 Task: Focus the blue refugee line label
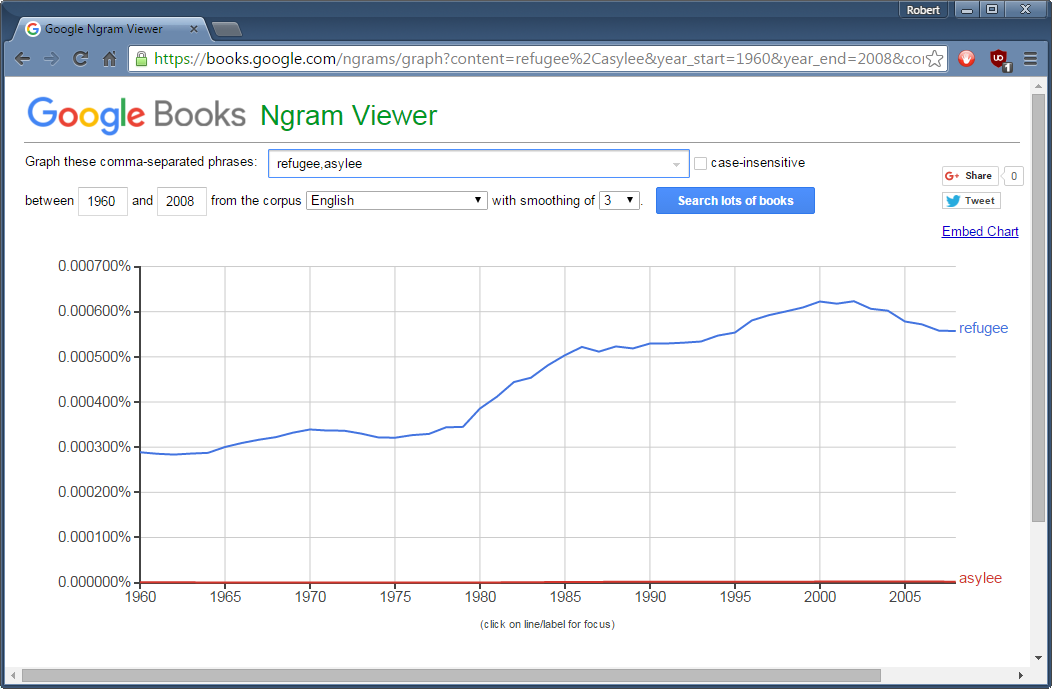tap(983, 328)
